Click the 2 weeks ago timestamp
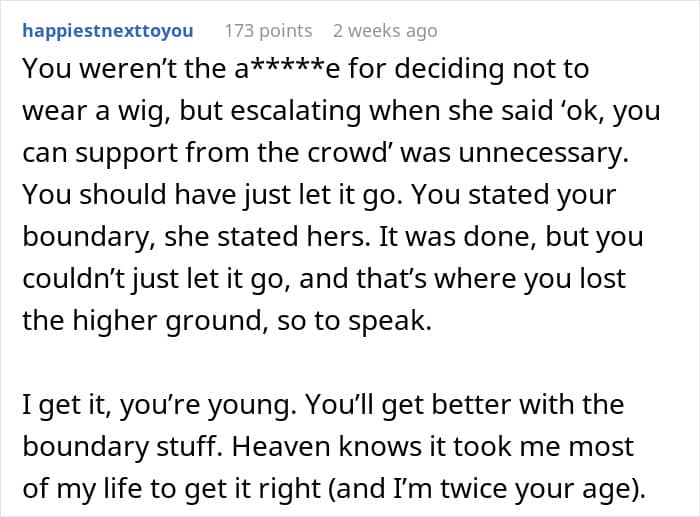The height and width of the screenshot is (517, 700). click(385, 31)
